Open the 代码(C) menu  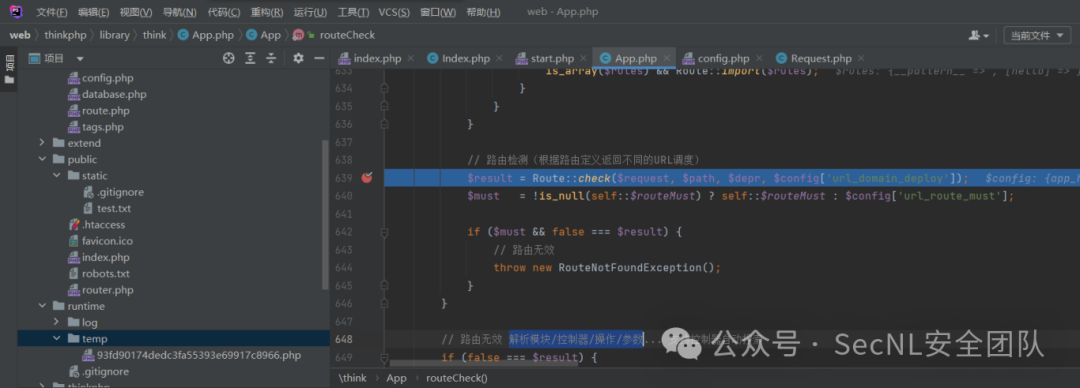pos(224,12)
